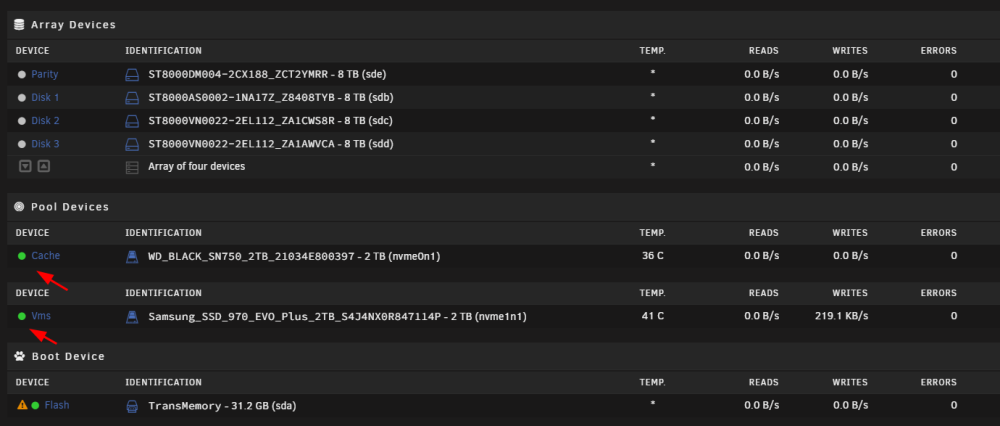Open the Flash boot device link
This screenshot has height=426, width=1000.
click(x=57, y=405)
